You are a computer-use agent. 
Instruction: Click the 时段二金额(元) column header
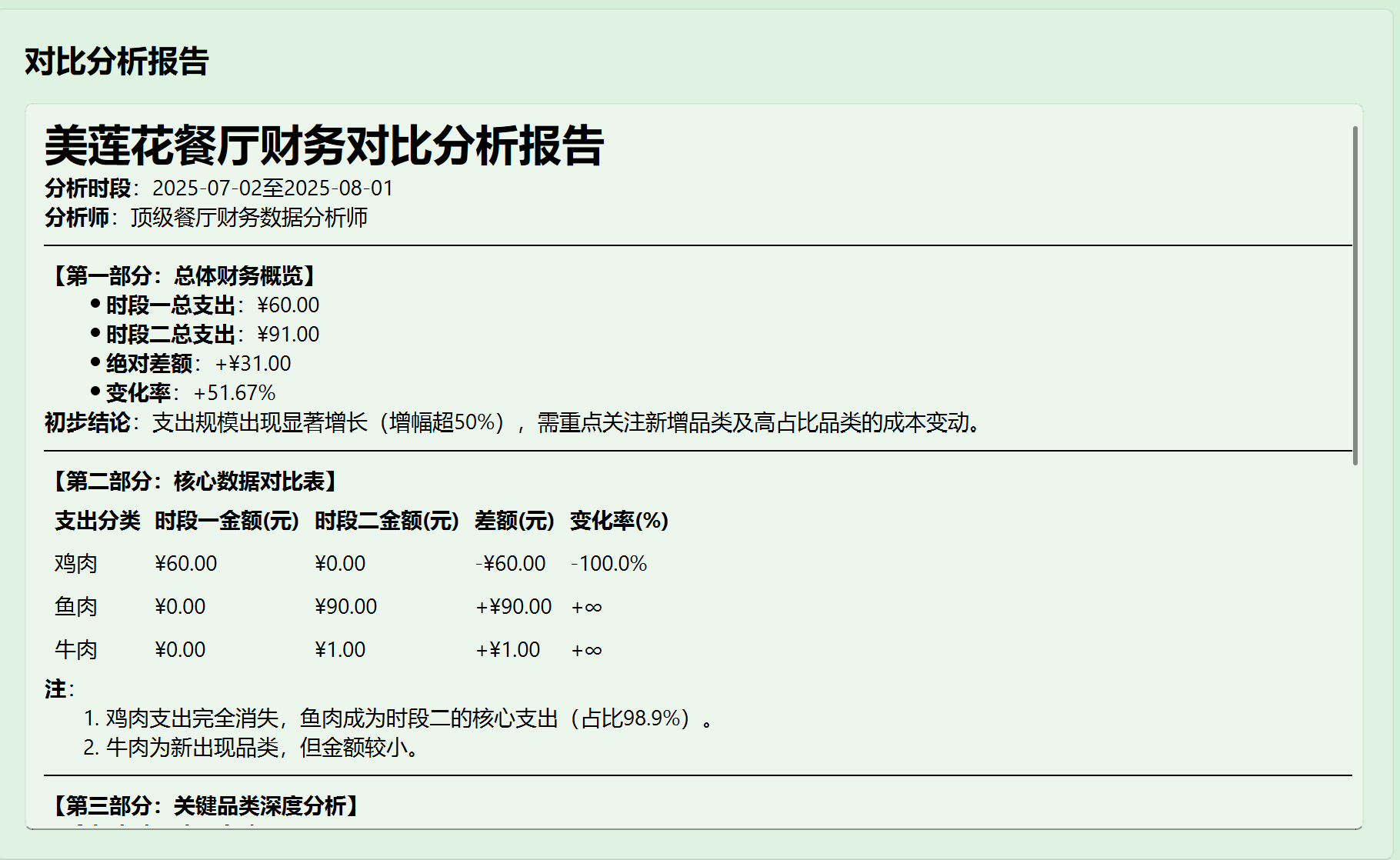(x=387, y=521)
